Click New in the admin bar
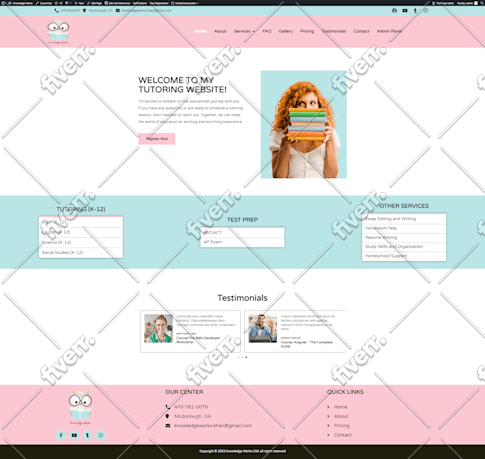The width and height of the screenshot is (485, 459). coord(79,3)
